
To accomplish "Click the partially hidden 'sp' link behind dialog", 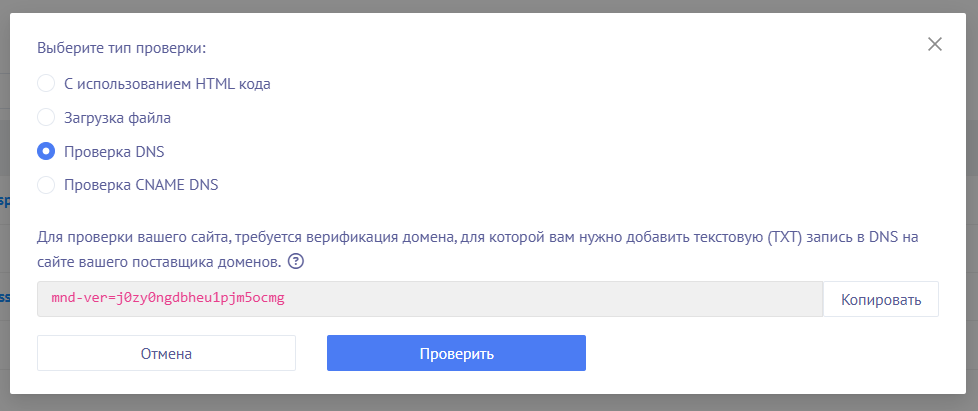I will (x=4, y=201).
